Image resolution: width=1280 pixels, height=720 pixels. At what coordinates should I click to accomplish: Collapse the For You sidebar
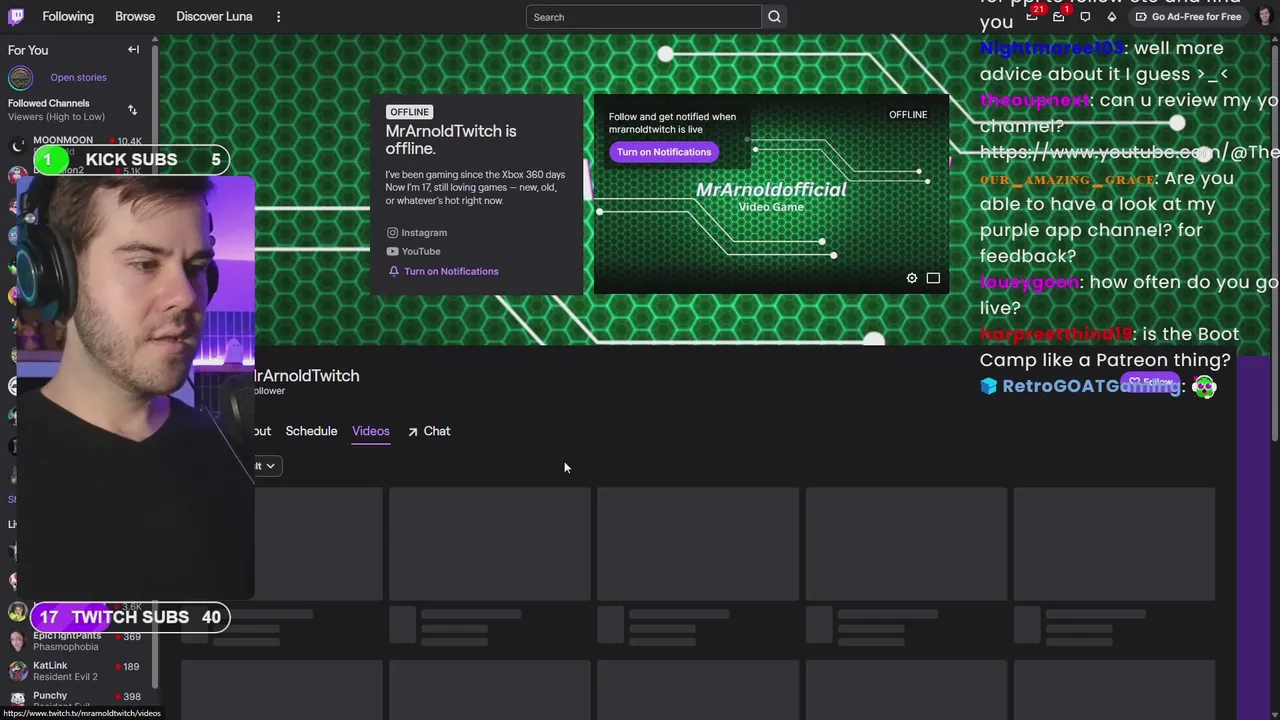133,49
